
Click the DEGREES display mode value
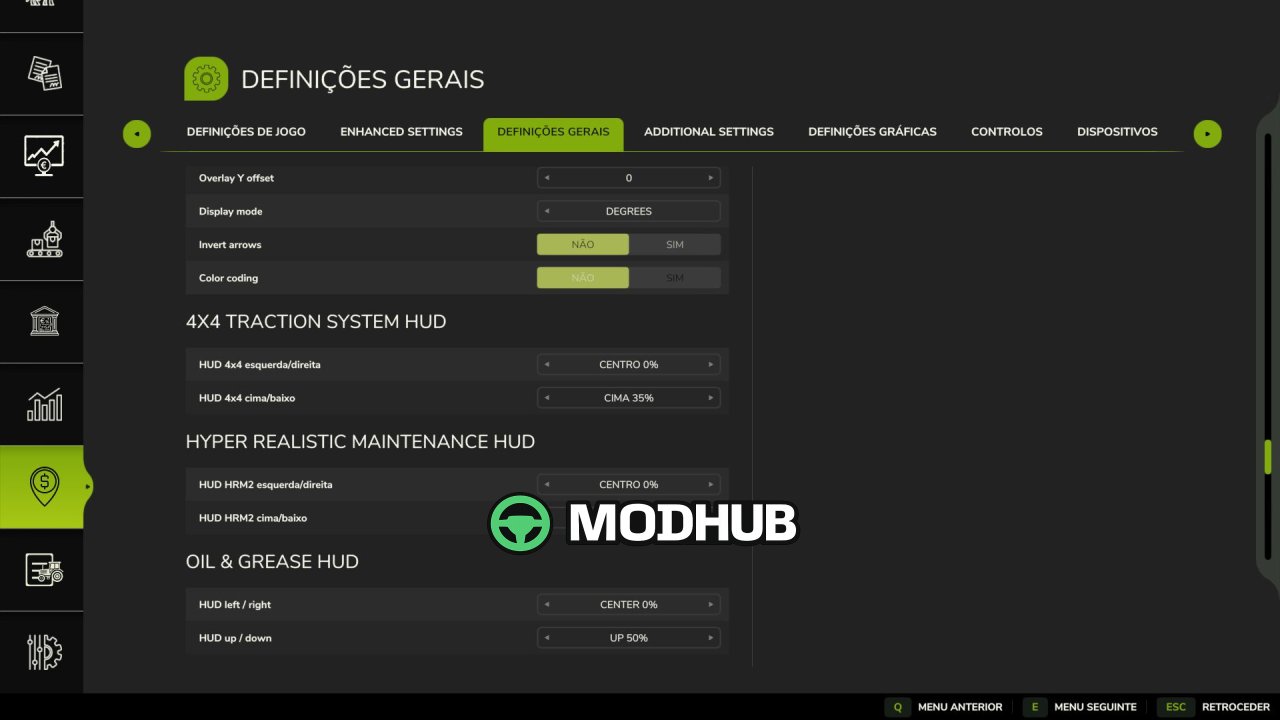pos(629,211)
